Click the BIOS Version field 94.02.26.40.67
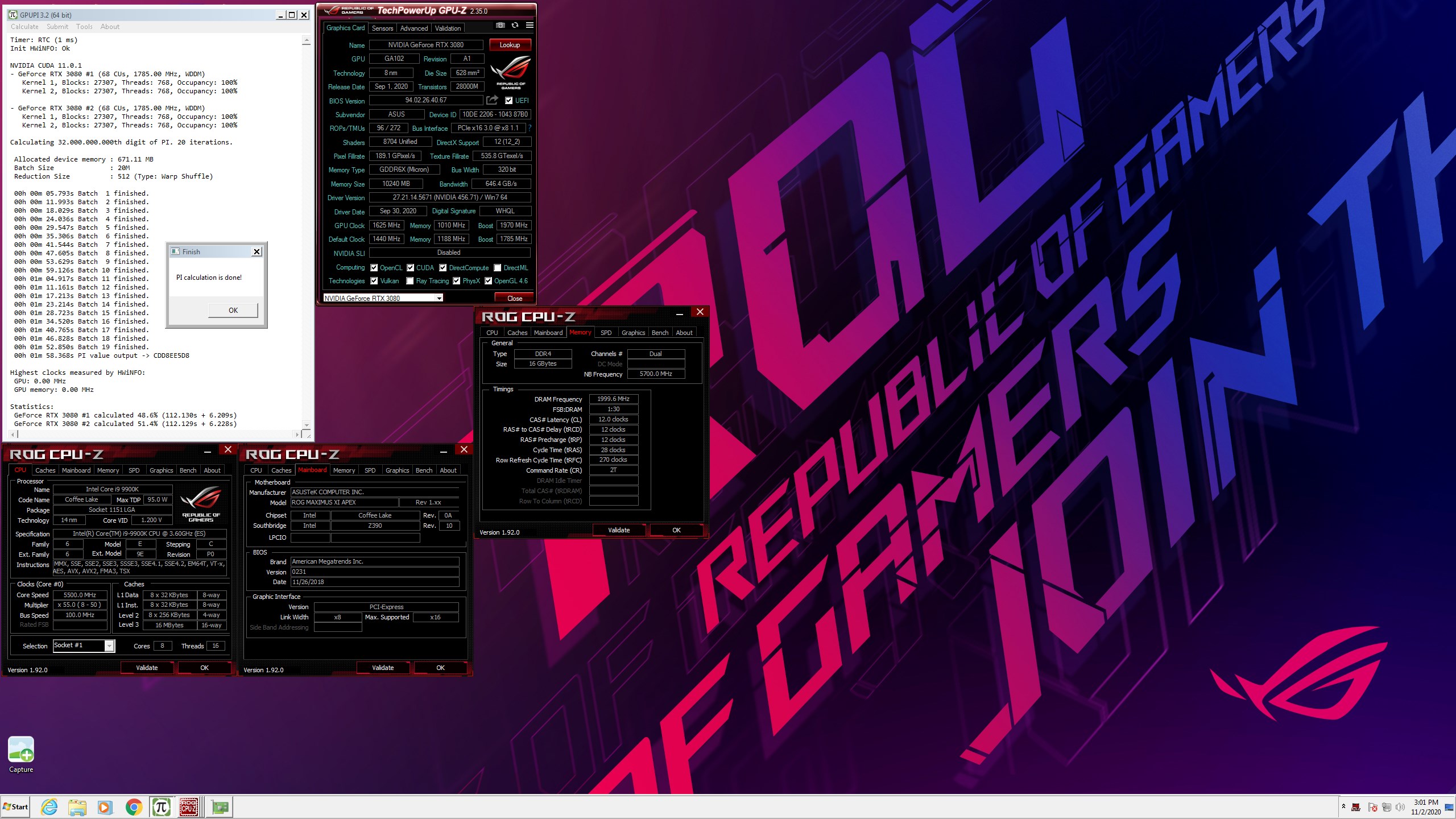 click(x=426, y=100)
